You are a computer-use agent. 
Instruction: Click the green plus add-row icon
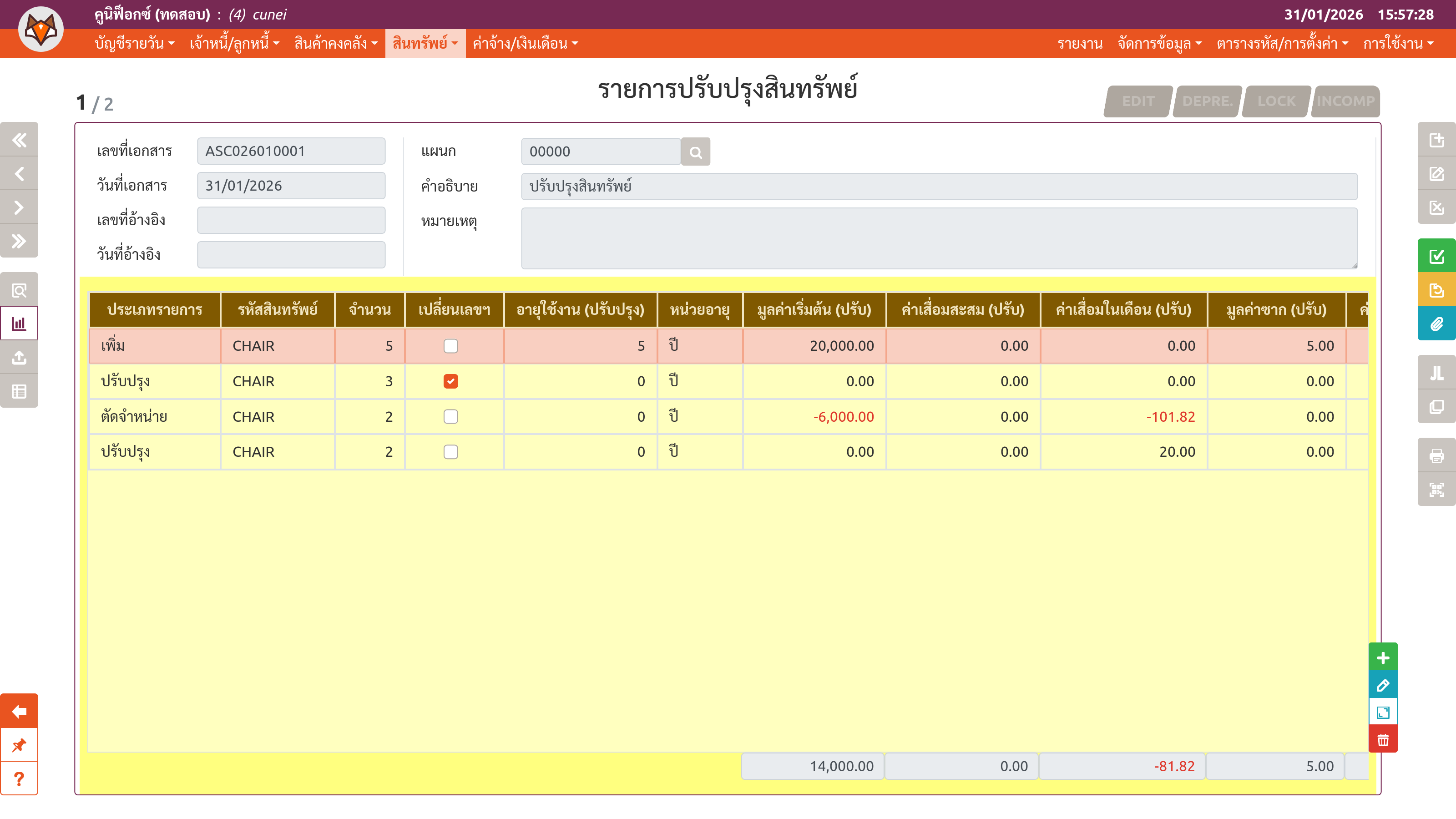pos(1383,658)
